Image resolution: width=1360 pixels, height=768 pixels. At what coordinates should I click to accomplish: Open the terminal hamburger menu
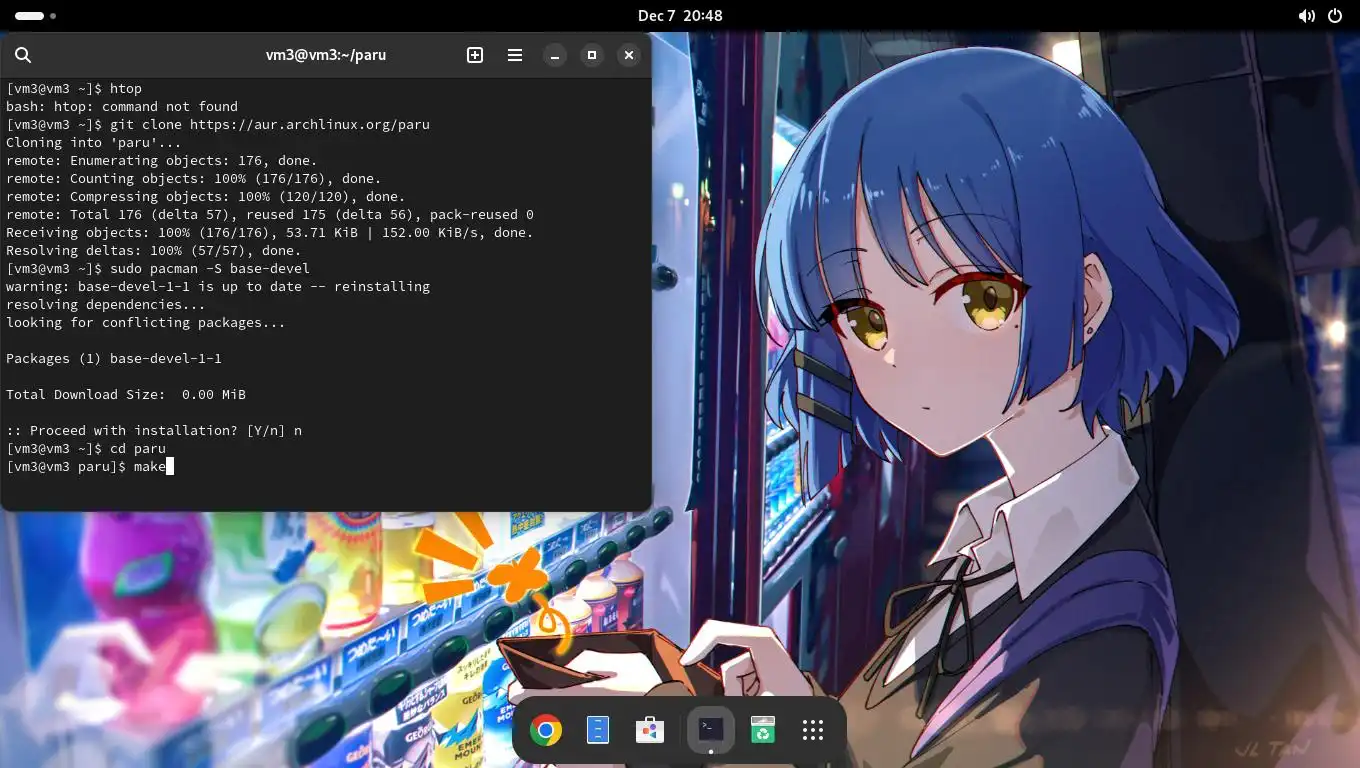coord(515,55)
